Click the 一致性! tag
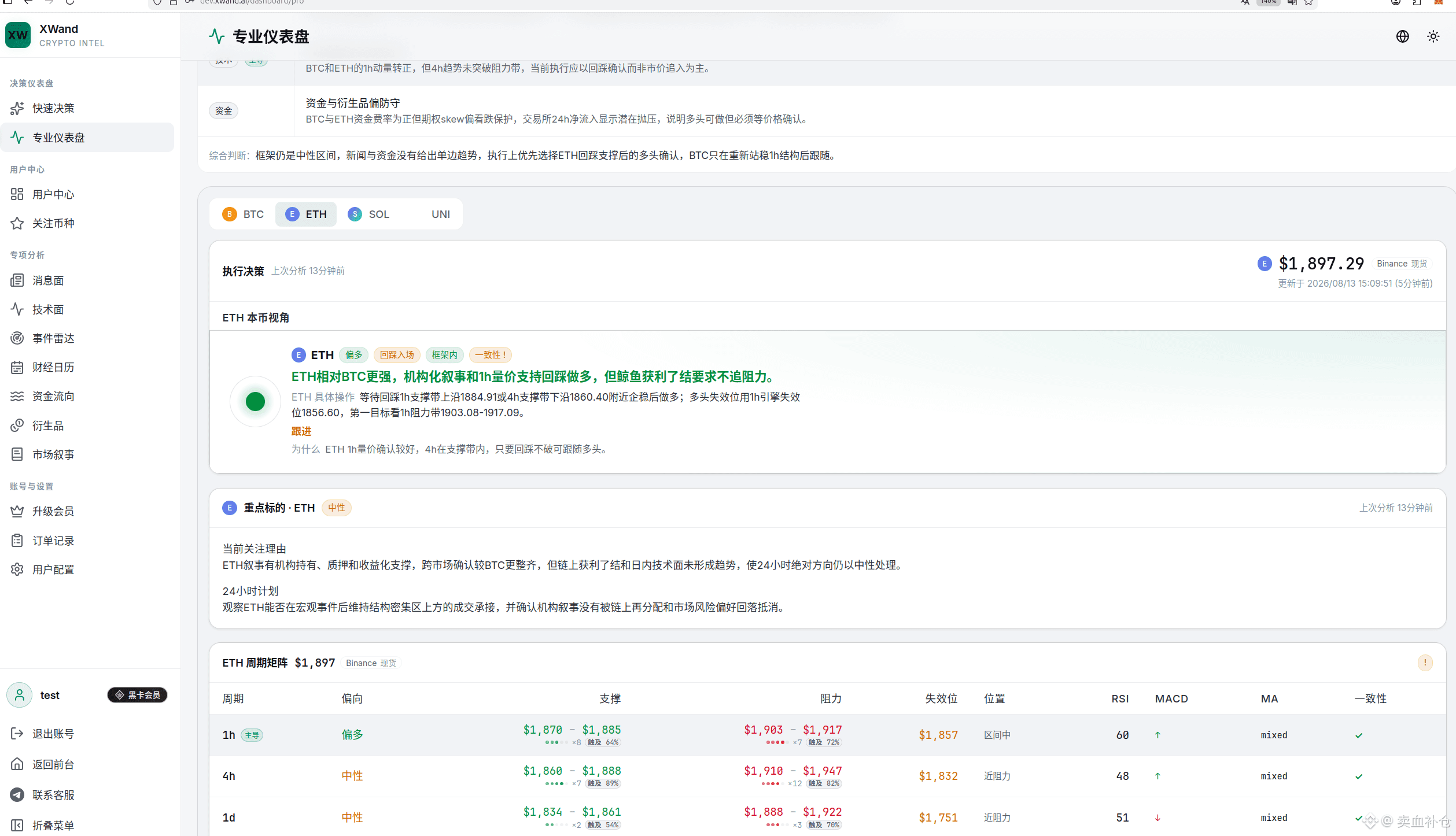Screen dimensions: 1456x836 coord(491,355)
